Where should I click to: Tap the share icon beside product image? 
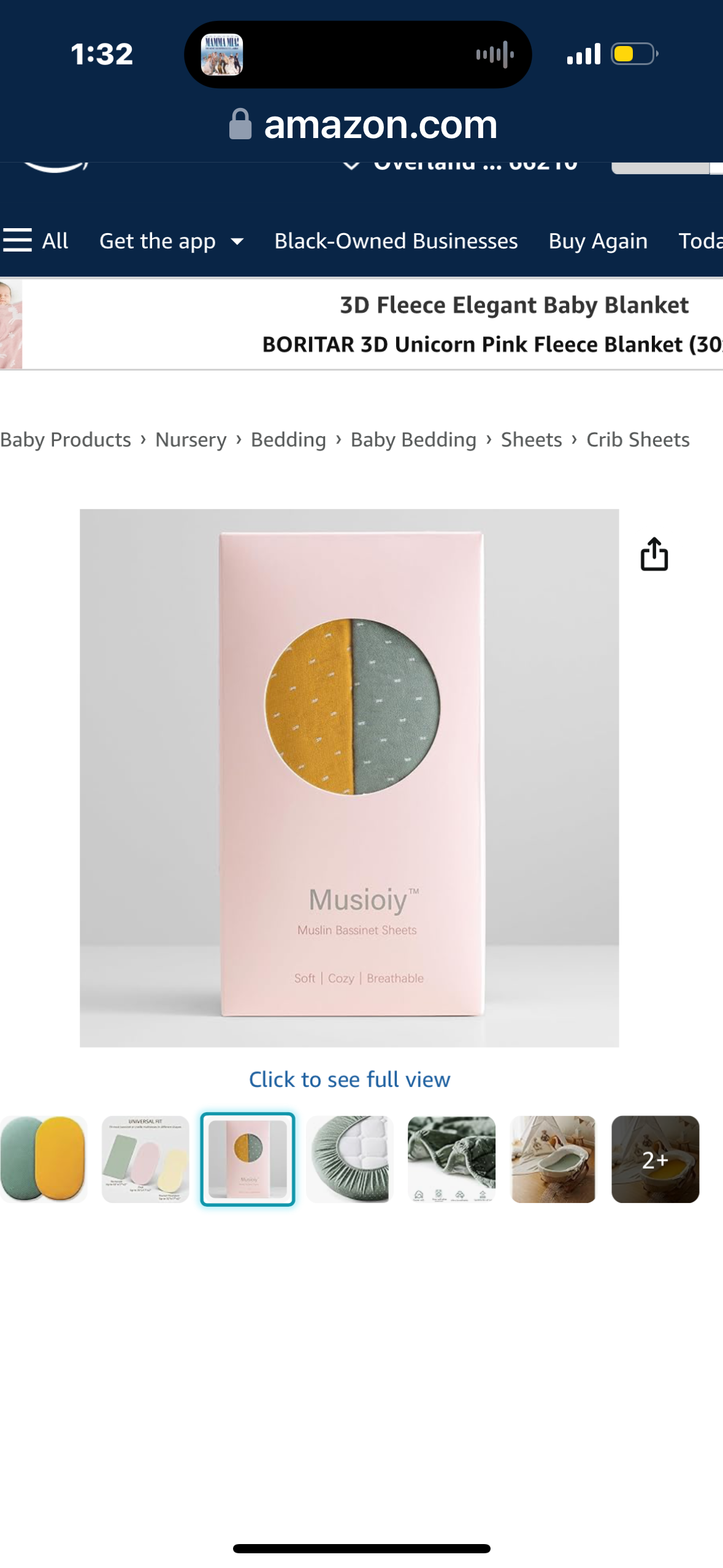tap(654, 555)
